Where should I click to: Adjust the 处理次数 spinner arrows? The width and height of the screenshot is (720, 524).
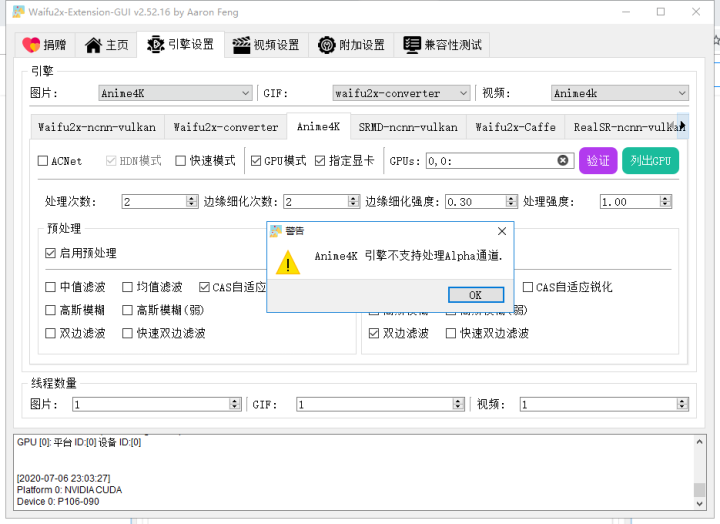point(192,201)
